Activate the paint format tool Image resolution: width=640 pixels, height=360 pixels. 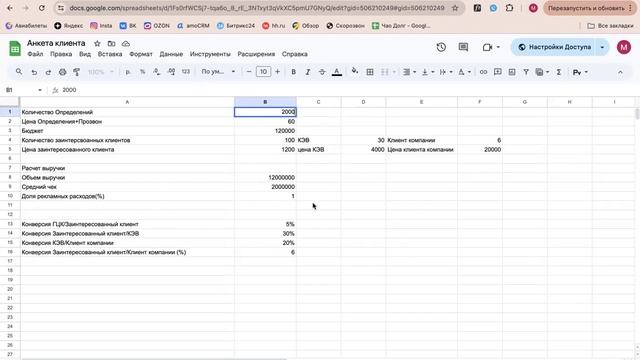76,72
